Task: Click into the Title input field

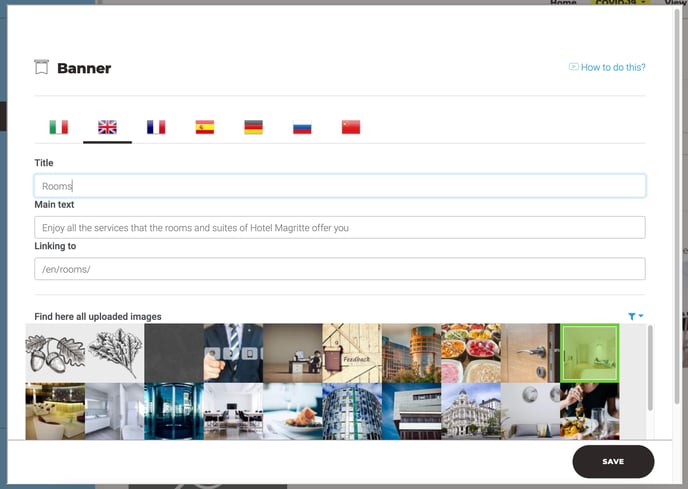Action: coord(340,186)
